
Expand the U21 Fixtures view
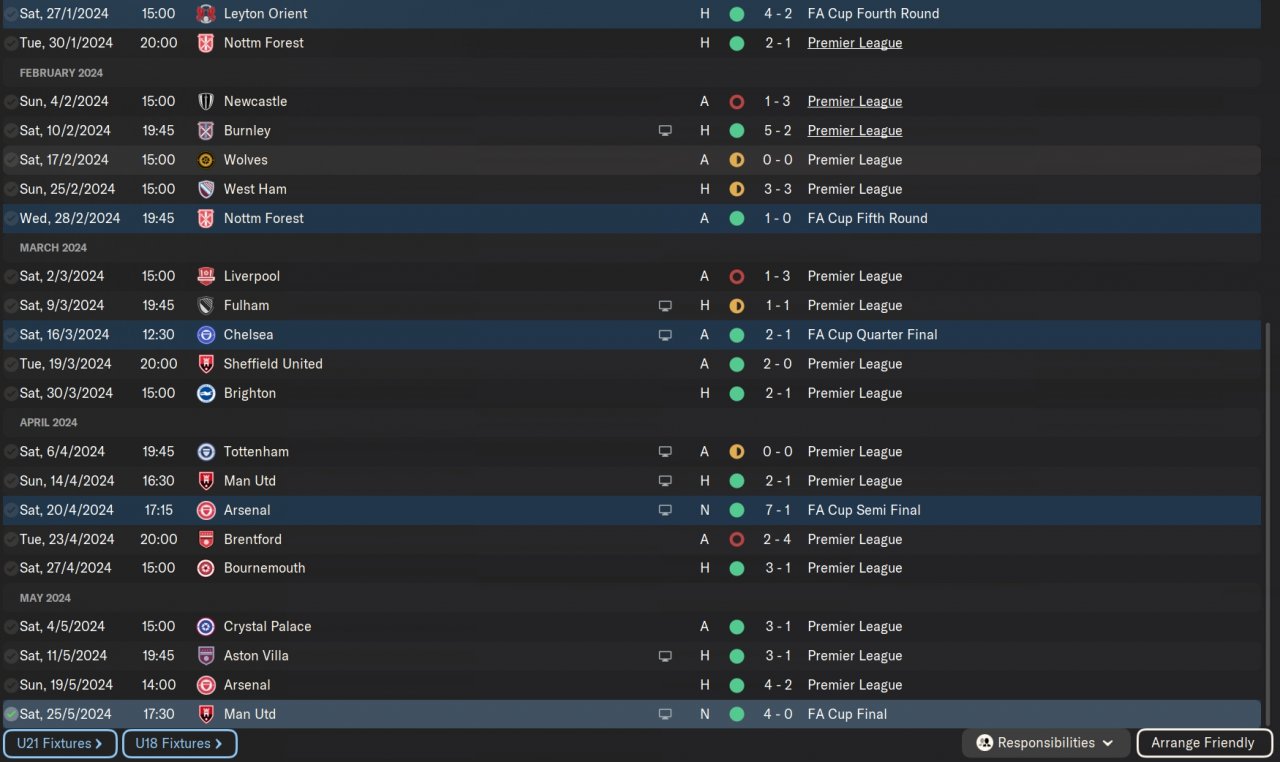click(60, 743)
